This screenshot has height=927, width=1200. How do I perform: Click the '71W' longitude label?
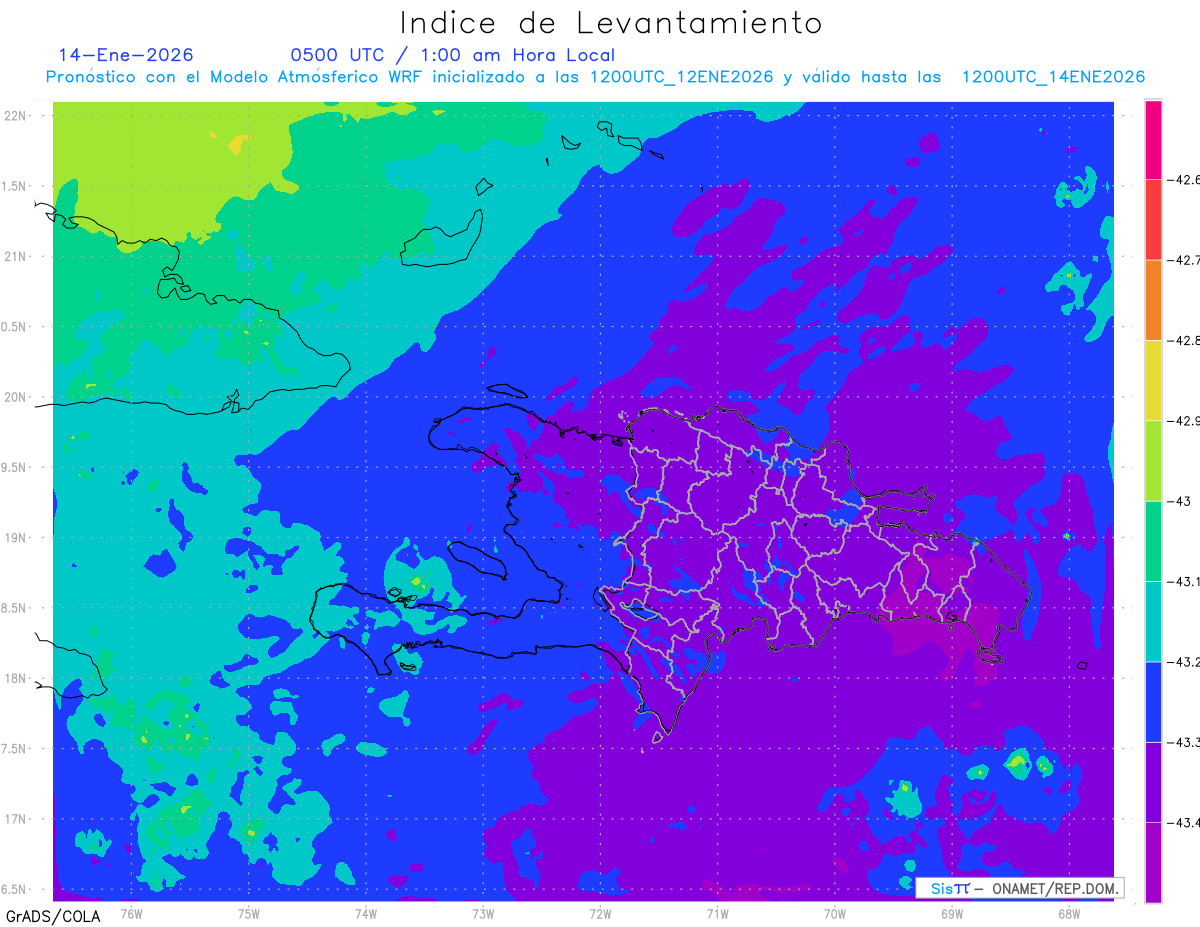click(717, 912)
